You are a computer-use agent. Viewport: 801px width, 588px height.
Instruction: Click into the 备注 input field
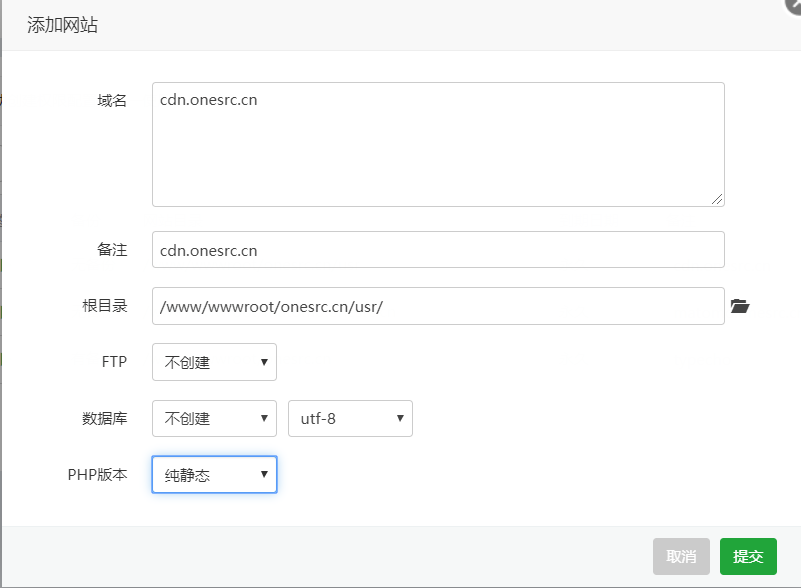[x=438, y=250]
